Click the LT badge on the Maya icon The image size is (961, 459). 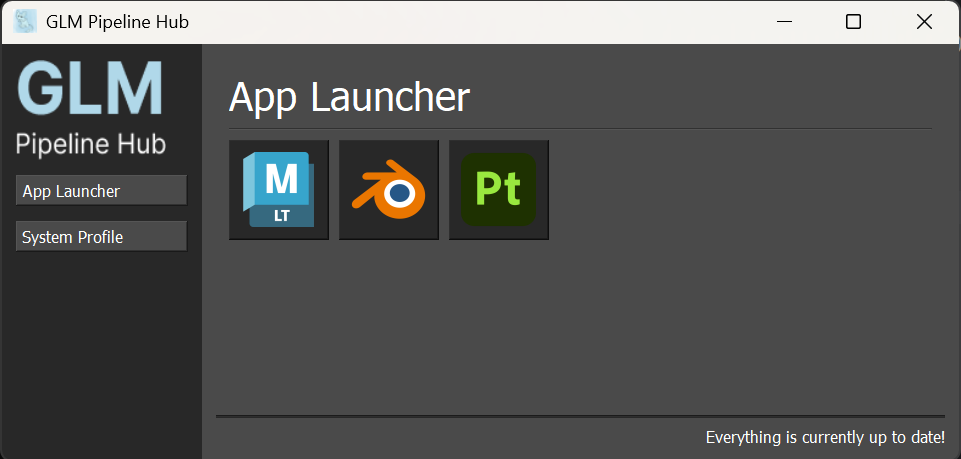(281, 214)
